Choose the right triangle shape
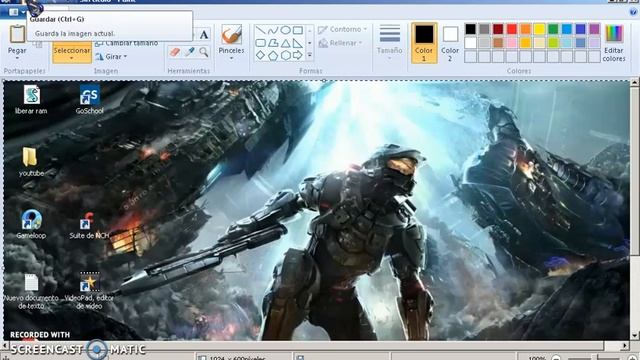640x360 pixels. pyautogui.click(x=298, y=43)
